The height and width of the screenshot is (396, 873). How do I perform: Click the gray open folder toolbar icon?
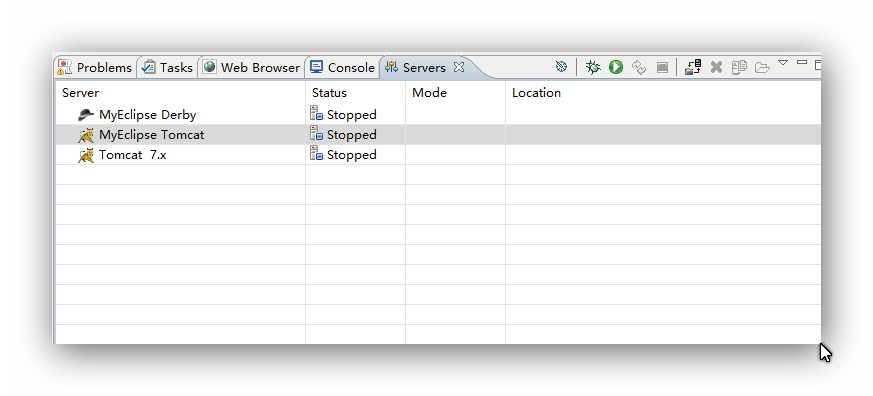762,68
